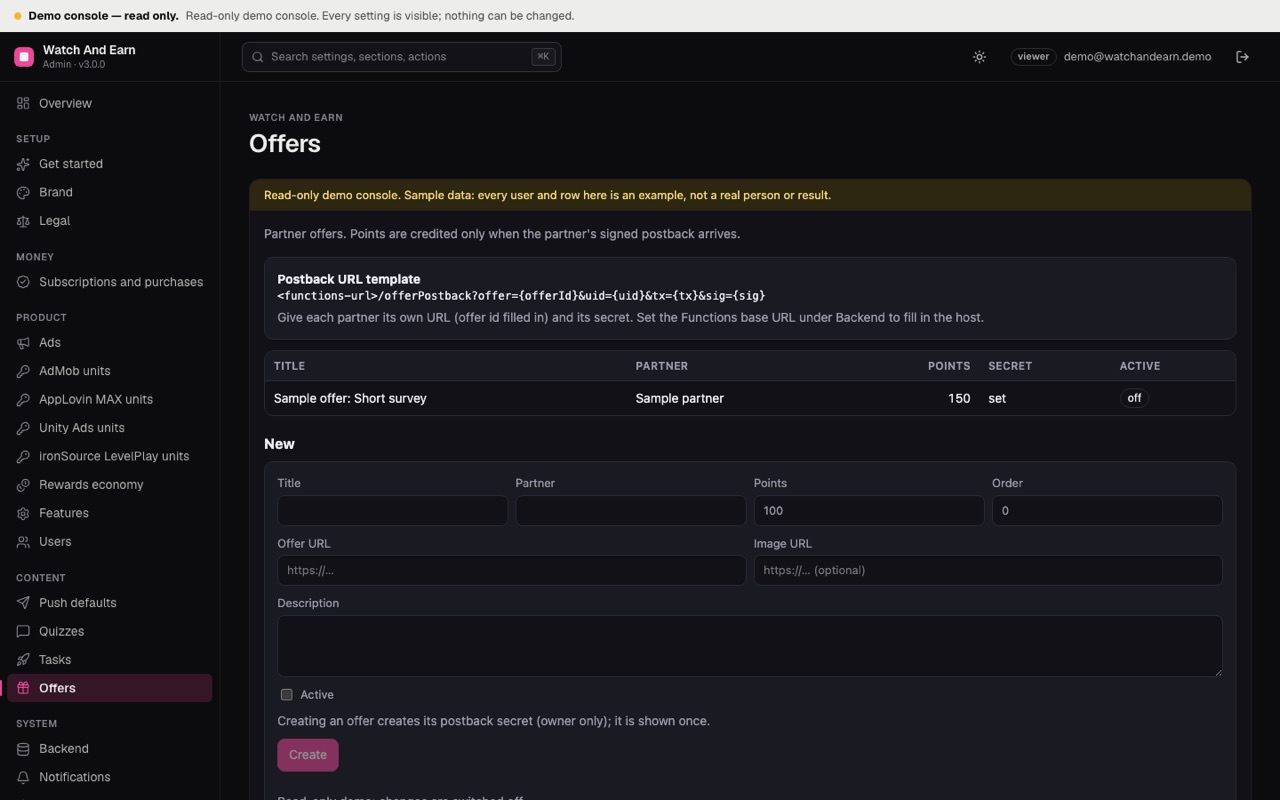Click inside the Description text area
1280x800 pixels.
pyautogui.click(x=750, y=646)
